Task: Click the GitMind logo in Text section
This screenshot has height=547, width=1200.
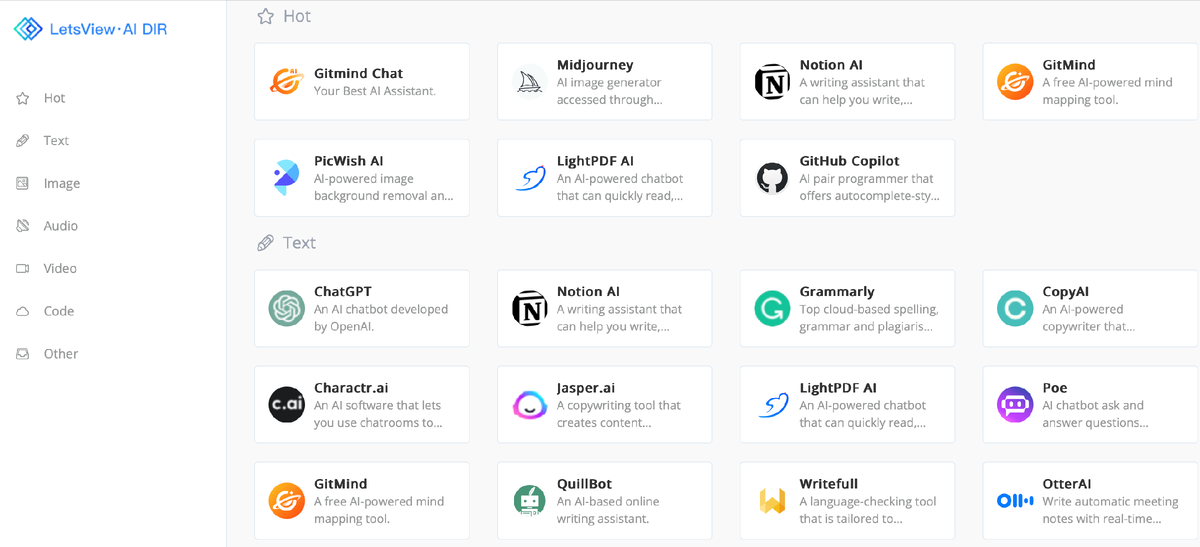Action: [287, 501]
